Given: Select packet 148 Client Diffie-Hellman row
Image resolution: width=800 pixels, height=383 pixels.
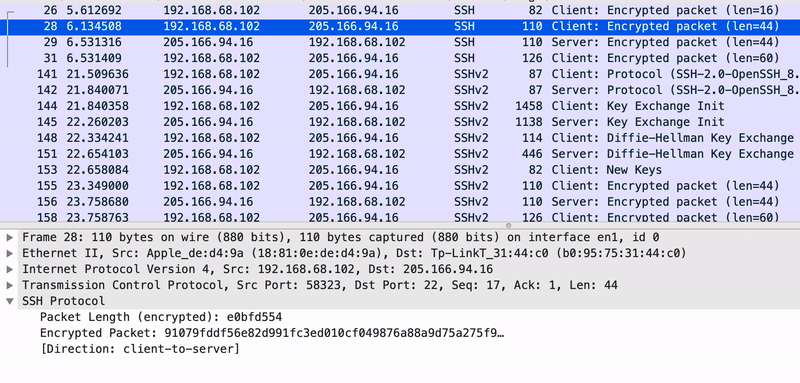Looking at the screenshot, I should pos(400,138).
